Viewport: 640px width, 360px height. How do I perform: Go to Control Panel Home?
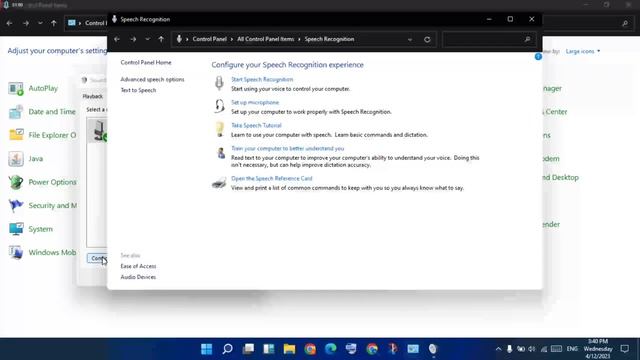tap(146, 62)
